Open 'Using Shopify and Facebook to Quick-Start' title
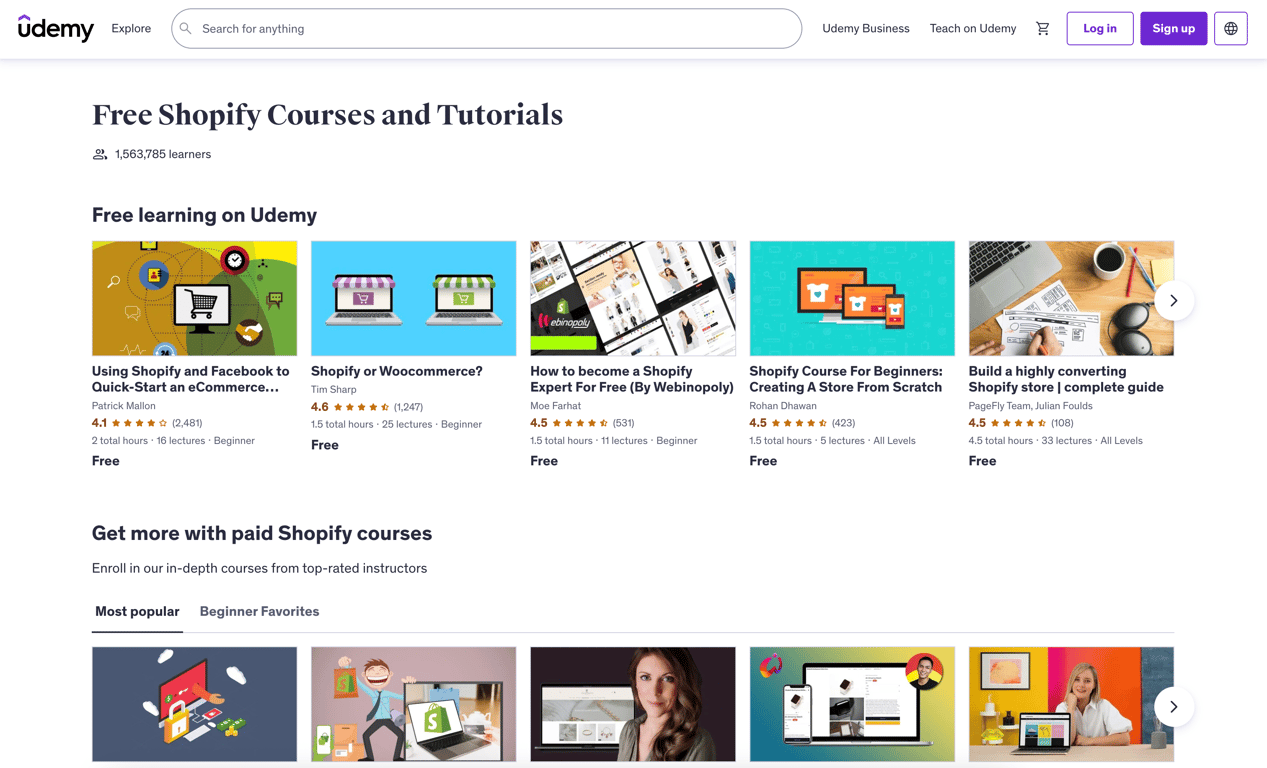 (191, 379)
